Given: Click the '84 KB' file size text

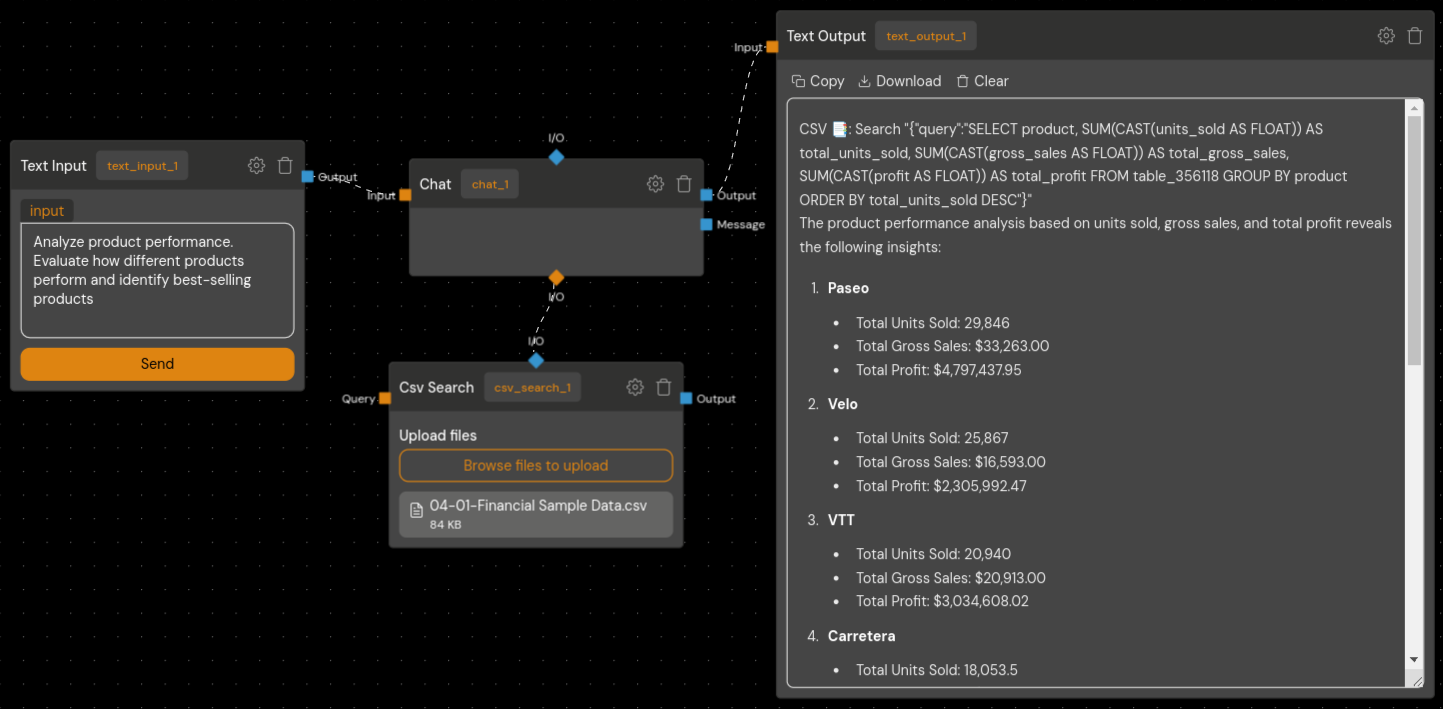Looking at the screenshot, I should tap(445, 525).
